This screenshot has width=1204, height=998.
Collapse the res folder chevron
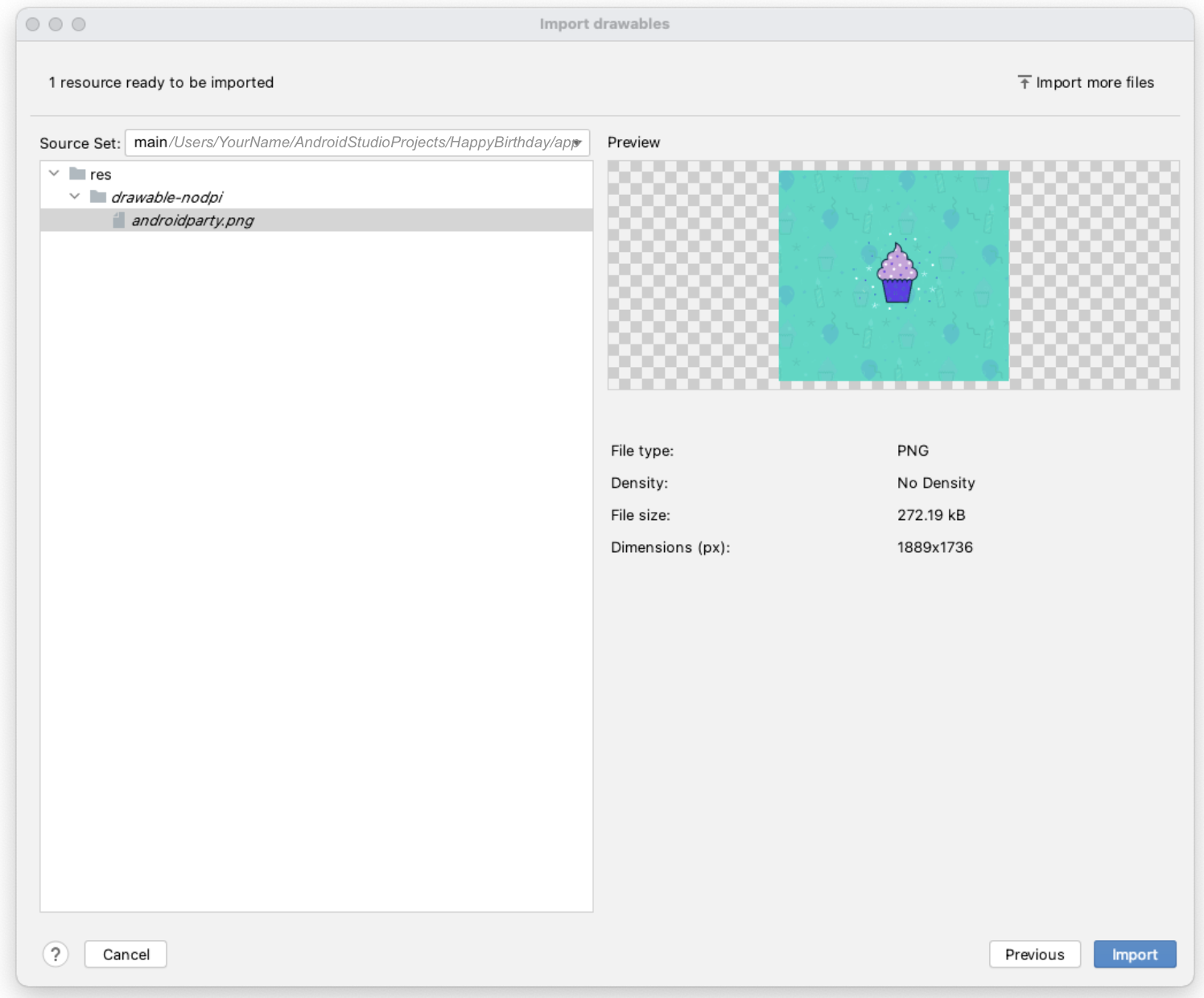tap(54, 174)
